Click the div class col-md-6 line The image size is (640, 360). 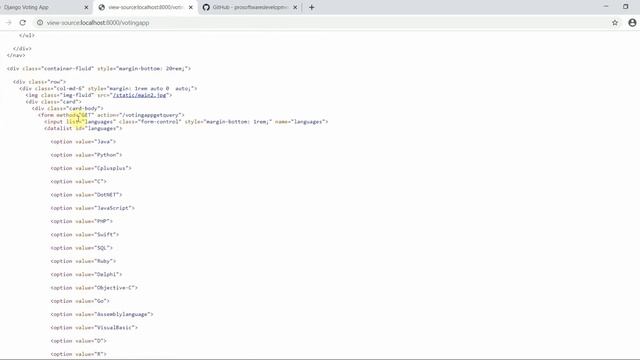(x=108, y=89)
